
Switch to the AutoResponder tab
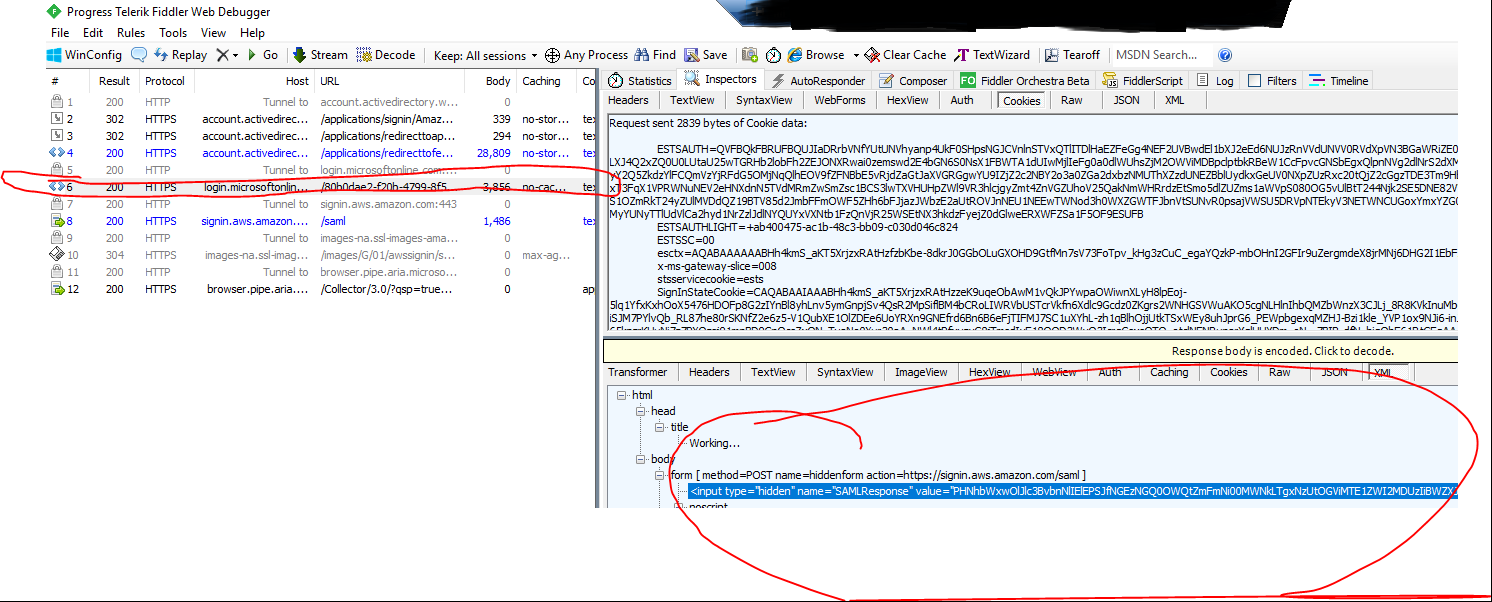817,81
